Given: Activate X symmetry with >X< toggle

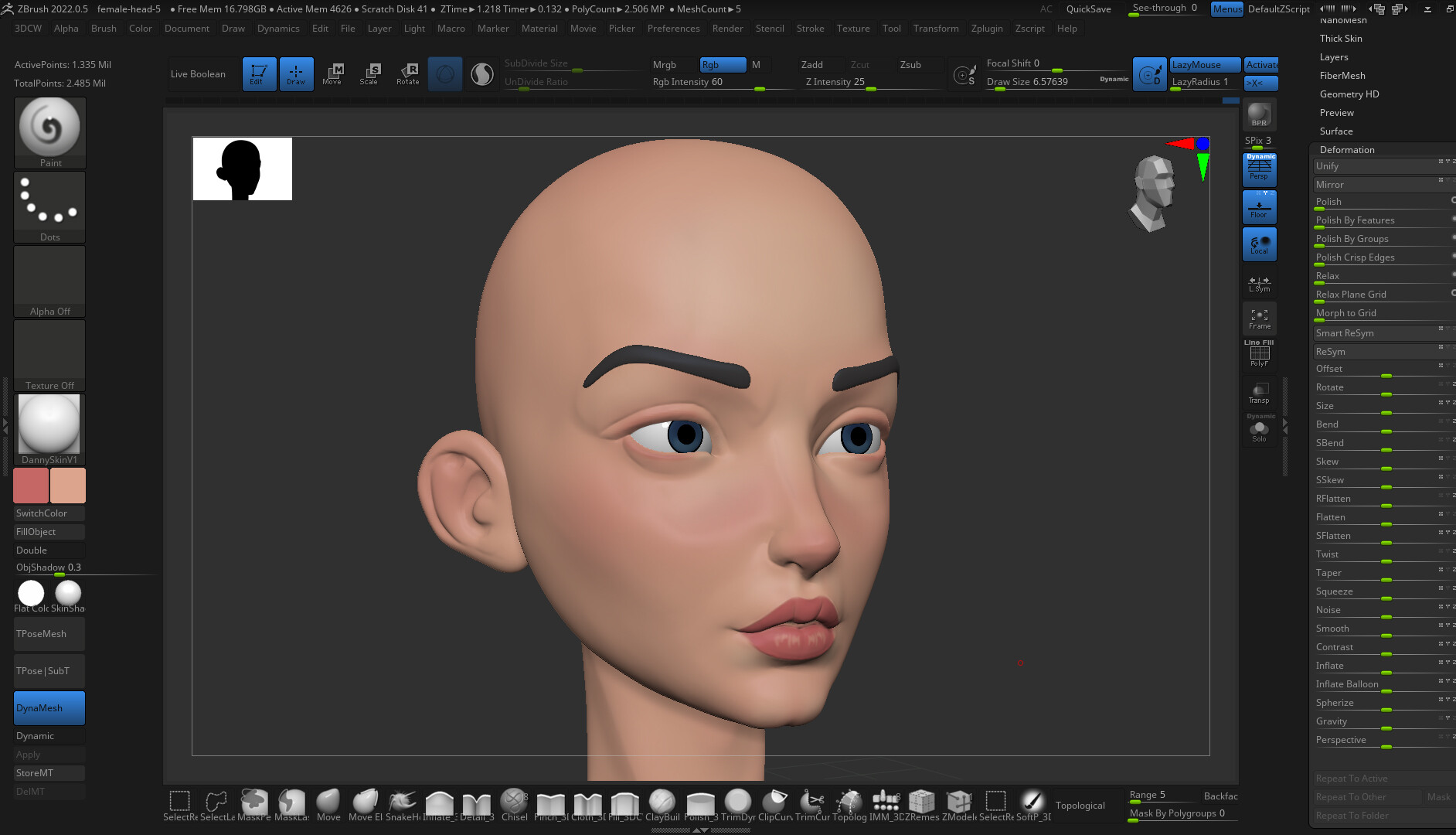Looking at the screenshot, I should coord(1260,83).
